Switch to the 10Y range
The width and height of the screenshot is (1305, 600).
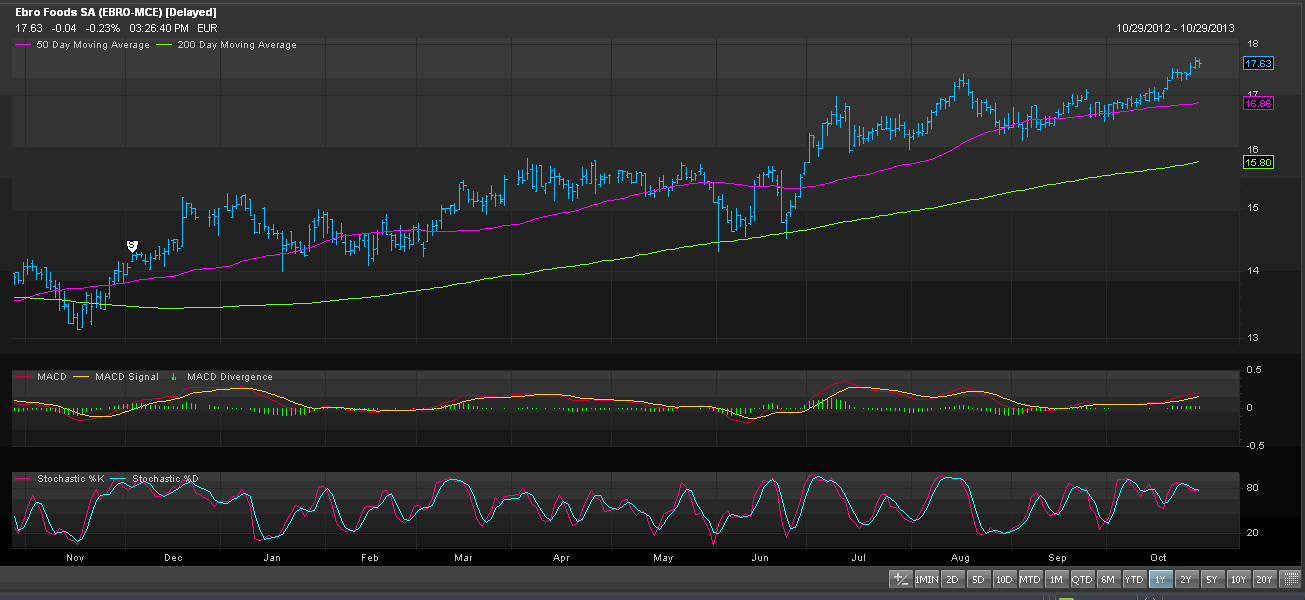1238,579
